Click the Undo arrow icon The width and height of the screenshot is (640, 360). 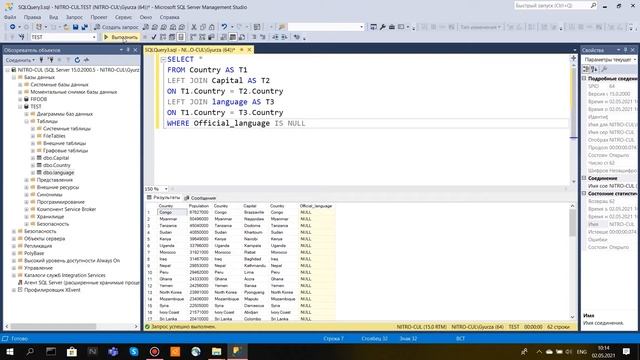224,27
